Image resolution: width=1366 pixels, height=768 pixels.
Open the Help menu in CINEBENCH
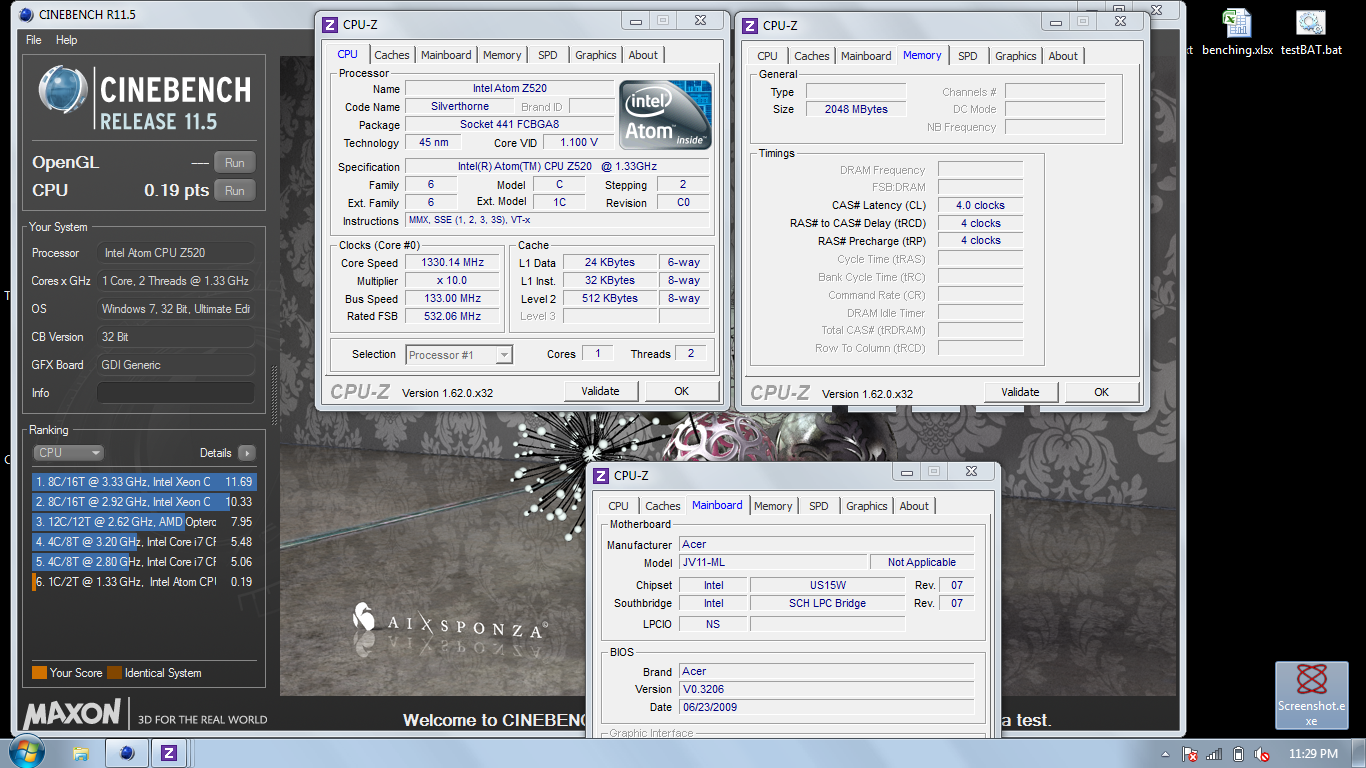(x=67, y=40)
